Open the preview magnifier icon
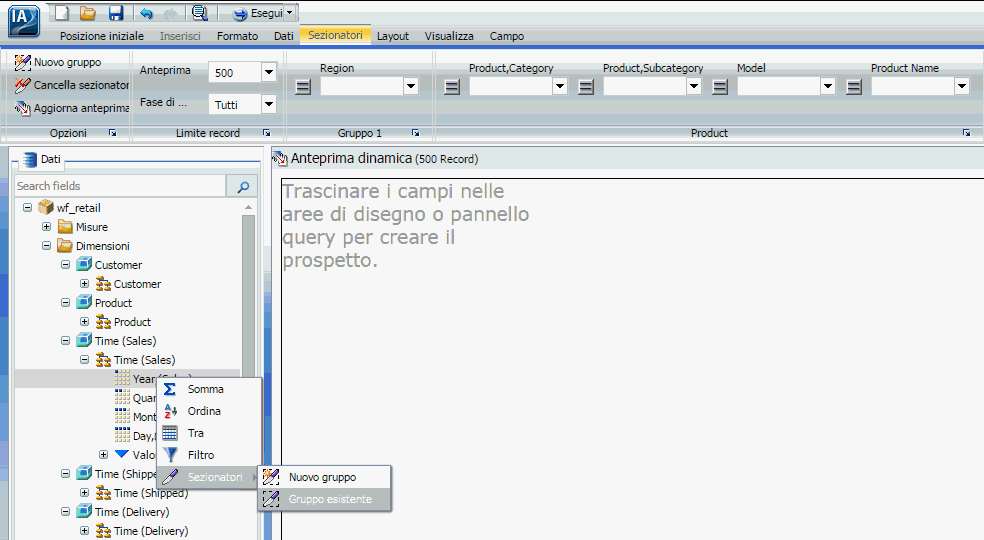Screen dimensions: 984x540 point(200,13)
